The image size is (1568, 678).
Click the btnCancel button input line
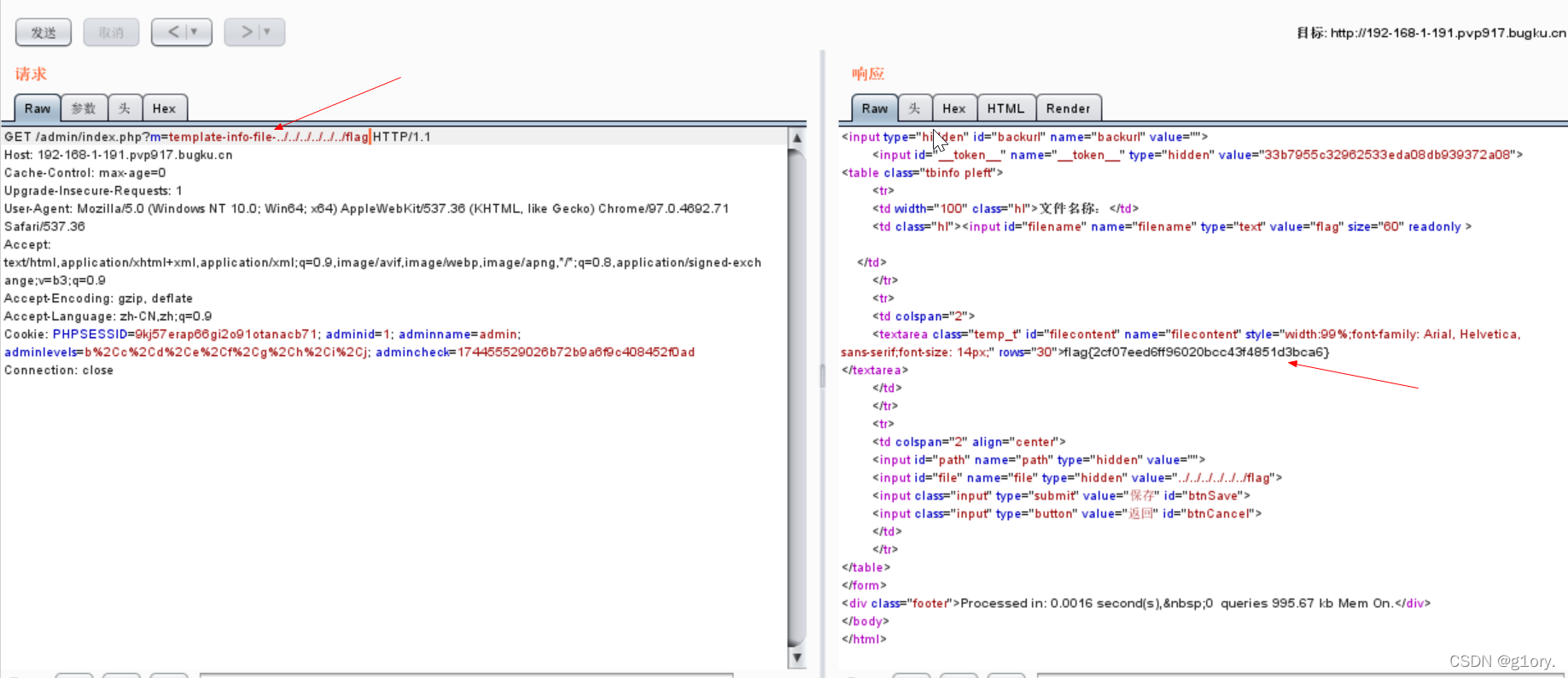(x=1066, y=513)
